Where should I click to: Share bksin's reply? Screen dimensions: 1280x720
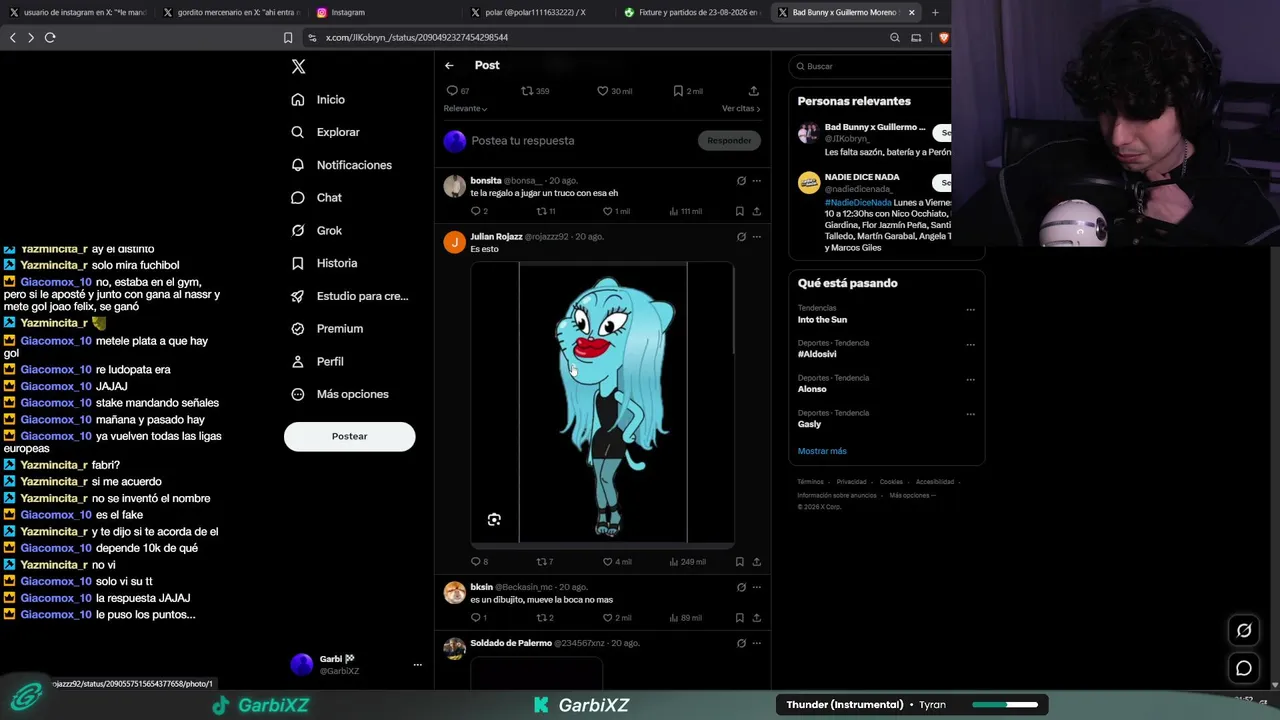coord(756,617)
